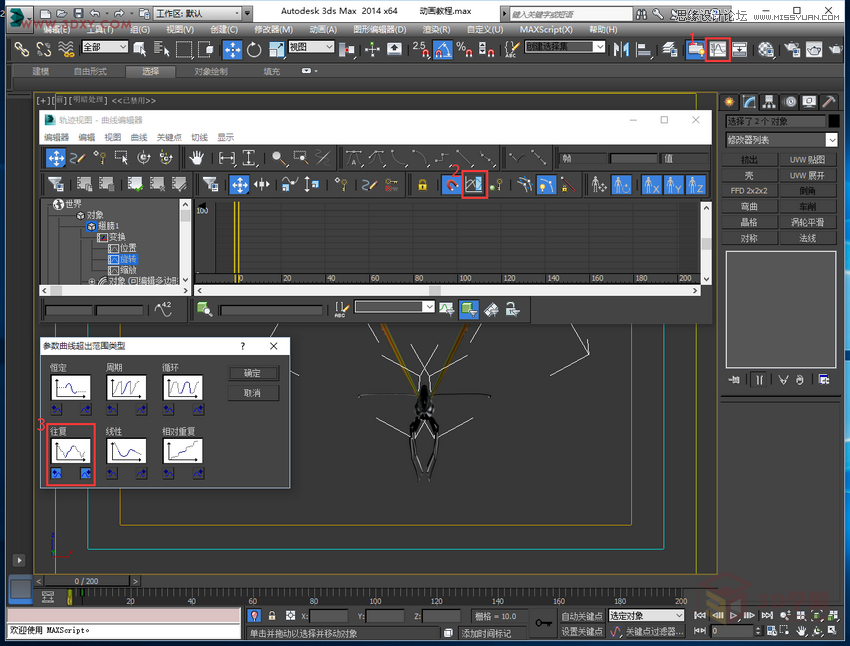Click the Parameter Curve Out-of-Range Types icon

pos(474,184)
